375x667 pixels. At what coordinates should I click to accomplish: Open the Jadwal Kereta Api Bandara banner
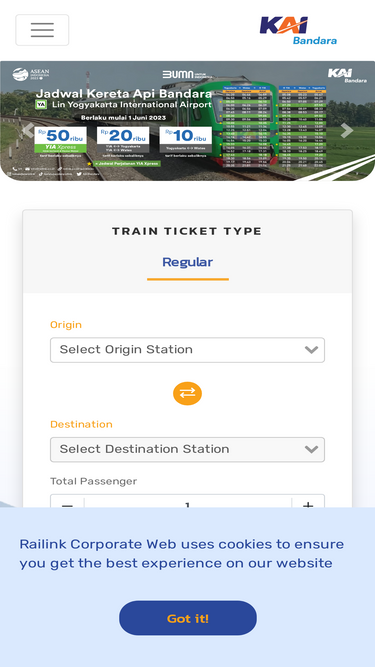point(188,121)
